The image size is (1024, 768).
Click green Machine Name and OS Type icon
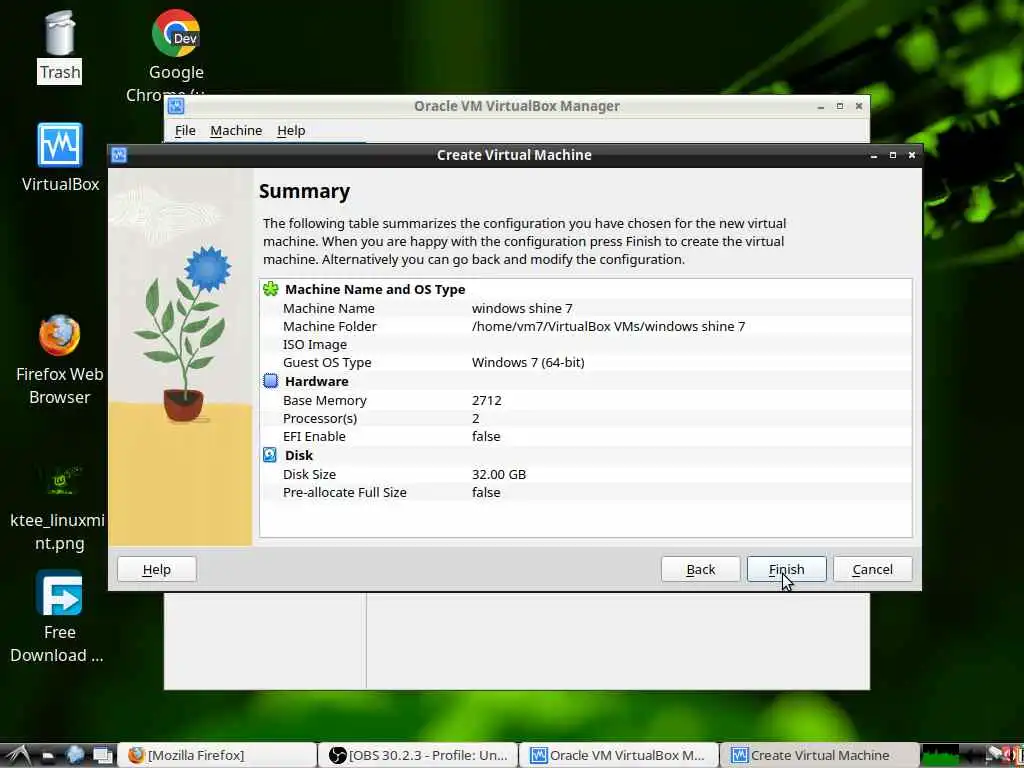270,289
